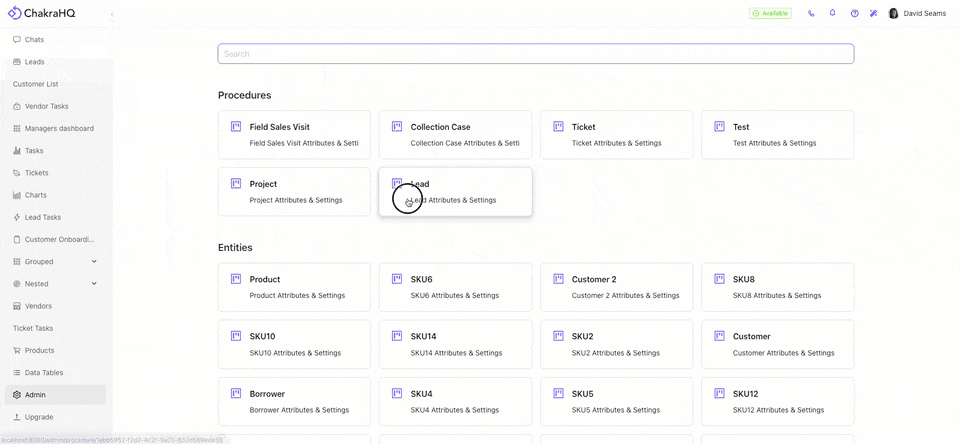Open the help question mark icon
Image resolution: width=960 pixels, height=444 pixels.
(x=854, y=14)
